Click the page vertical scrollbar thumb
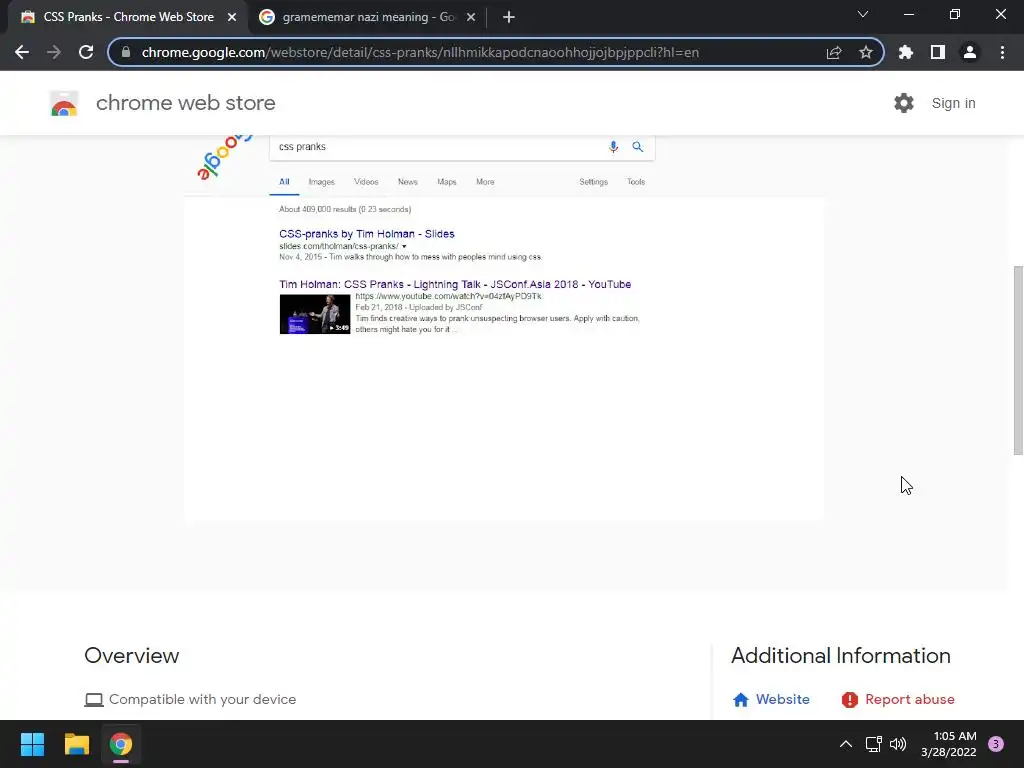This screenshot has height=768, width=1024. click(x=1018, y=360)
